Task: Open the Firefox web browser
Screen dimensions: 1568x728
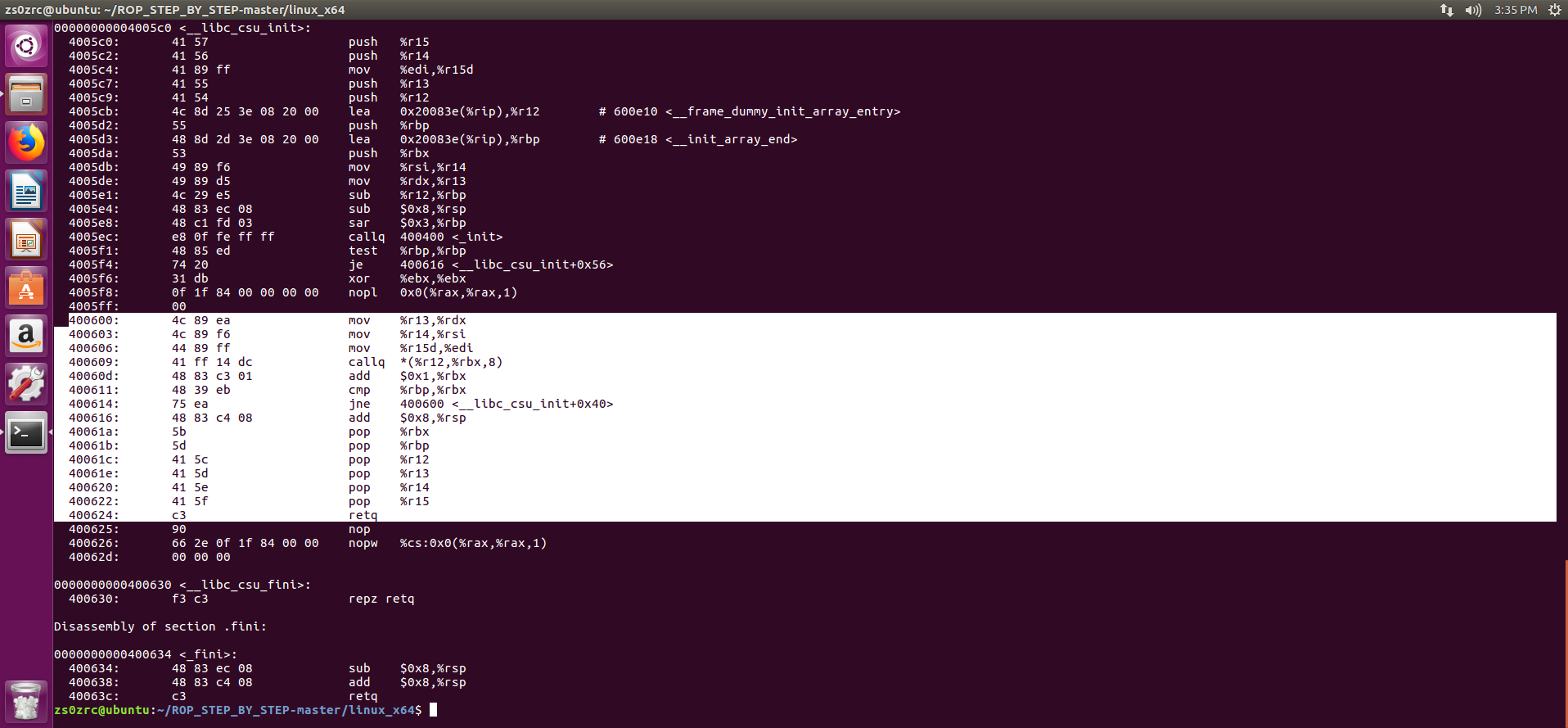Action: 26,142
